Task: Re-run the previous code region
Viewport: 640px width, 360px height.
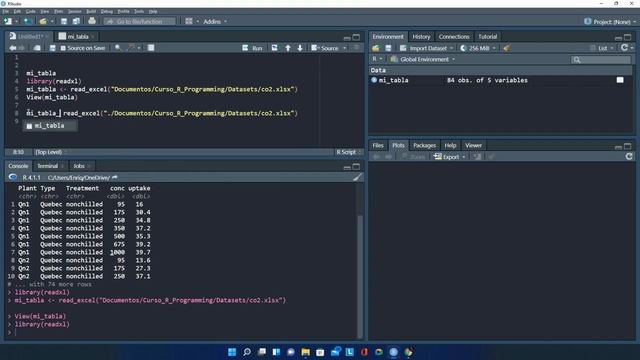Action: click(x=274, y=48)
